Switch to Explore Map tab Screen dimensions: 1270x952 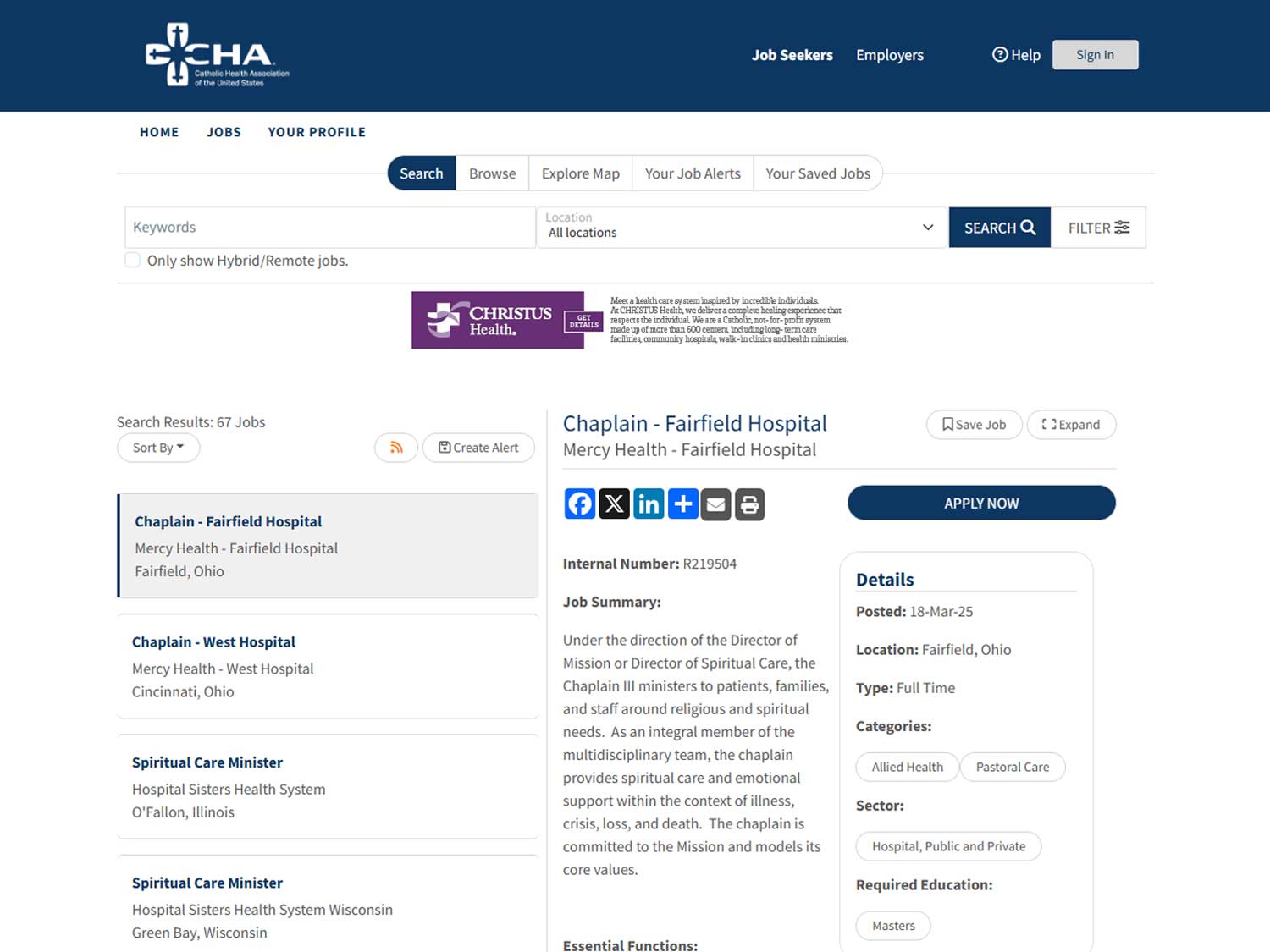tap(581, 173)
